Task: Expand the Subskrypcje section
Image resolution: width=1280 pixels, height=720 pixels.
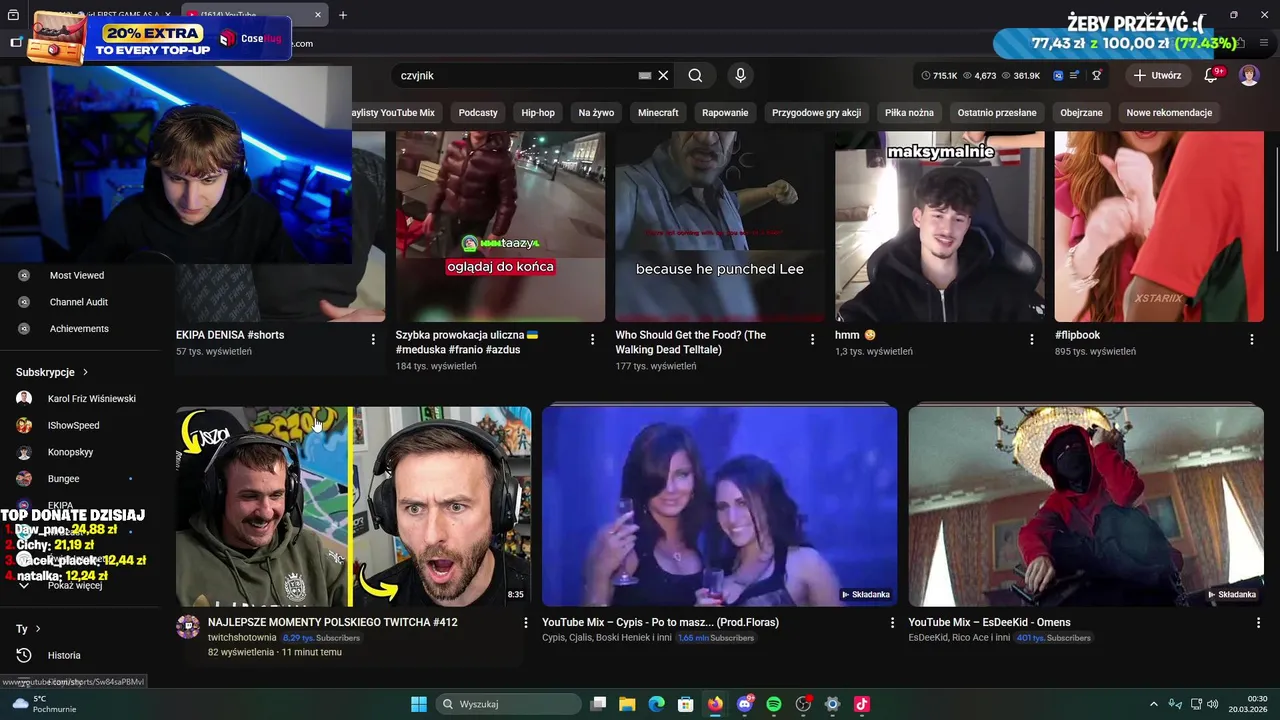Action: (52, 372)
